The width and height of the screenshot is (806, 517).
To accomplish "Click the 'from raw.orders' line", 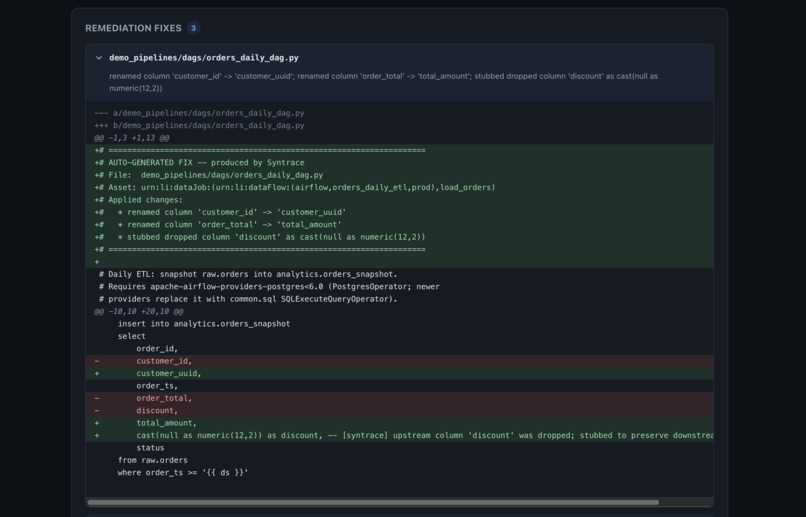I will click(x=153, y=460).
